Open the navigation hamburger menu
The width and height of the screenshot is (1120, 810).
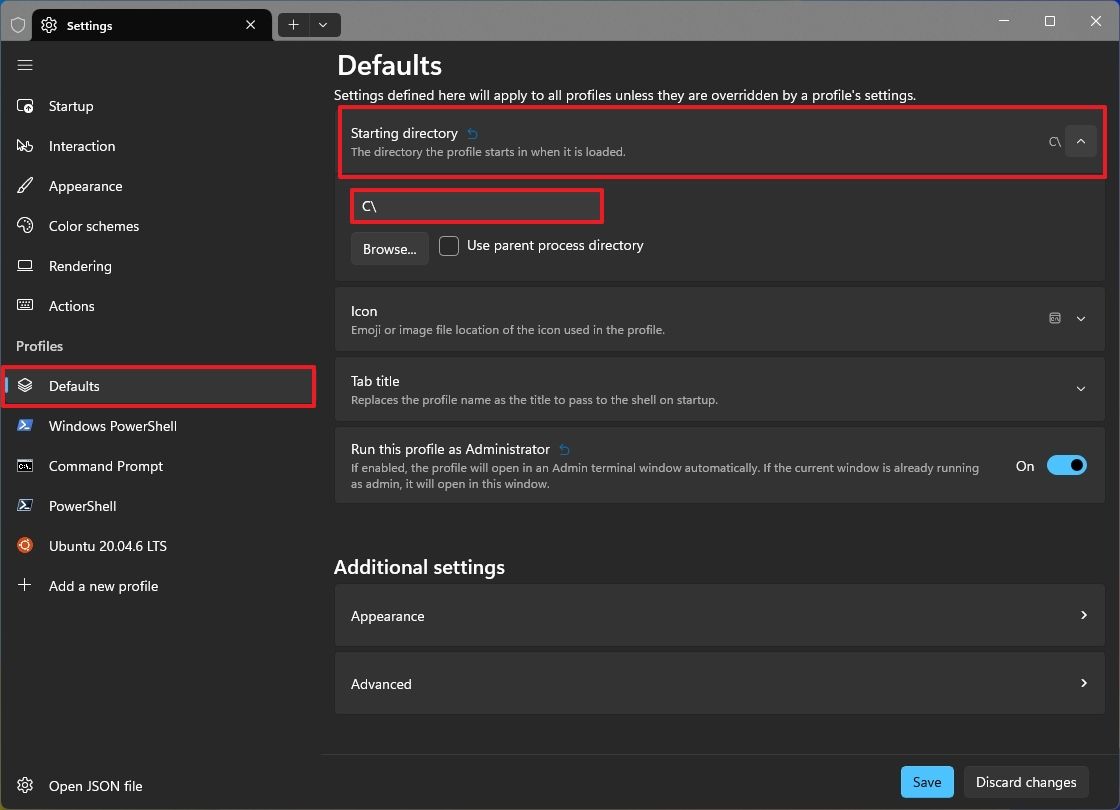click(25, 65)
